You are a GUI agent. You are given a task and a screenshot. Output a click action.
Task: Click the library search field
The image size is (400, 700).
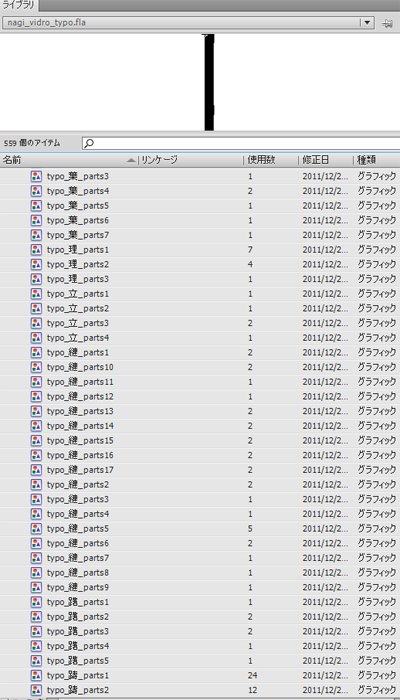(241, 143)
